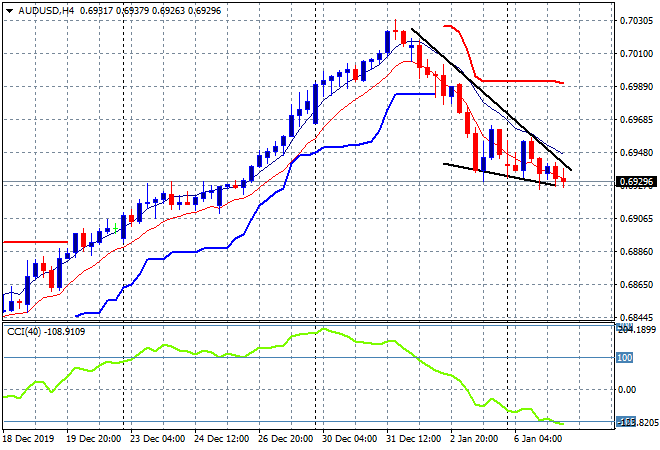Select the 31 Dec 12:00 time label
Image resolution: width=660 pixels, height=450 pixels.
pyautogui.click(x=413, y=439)
